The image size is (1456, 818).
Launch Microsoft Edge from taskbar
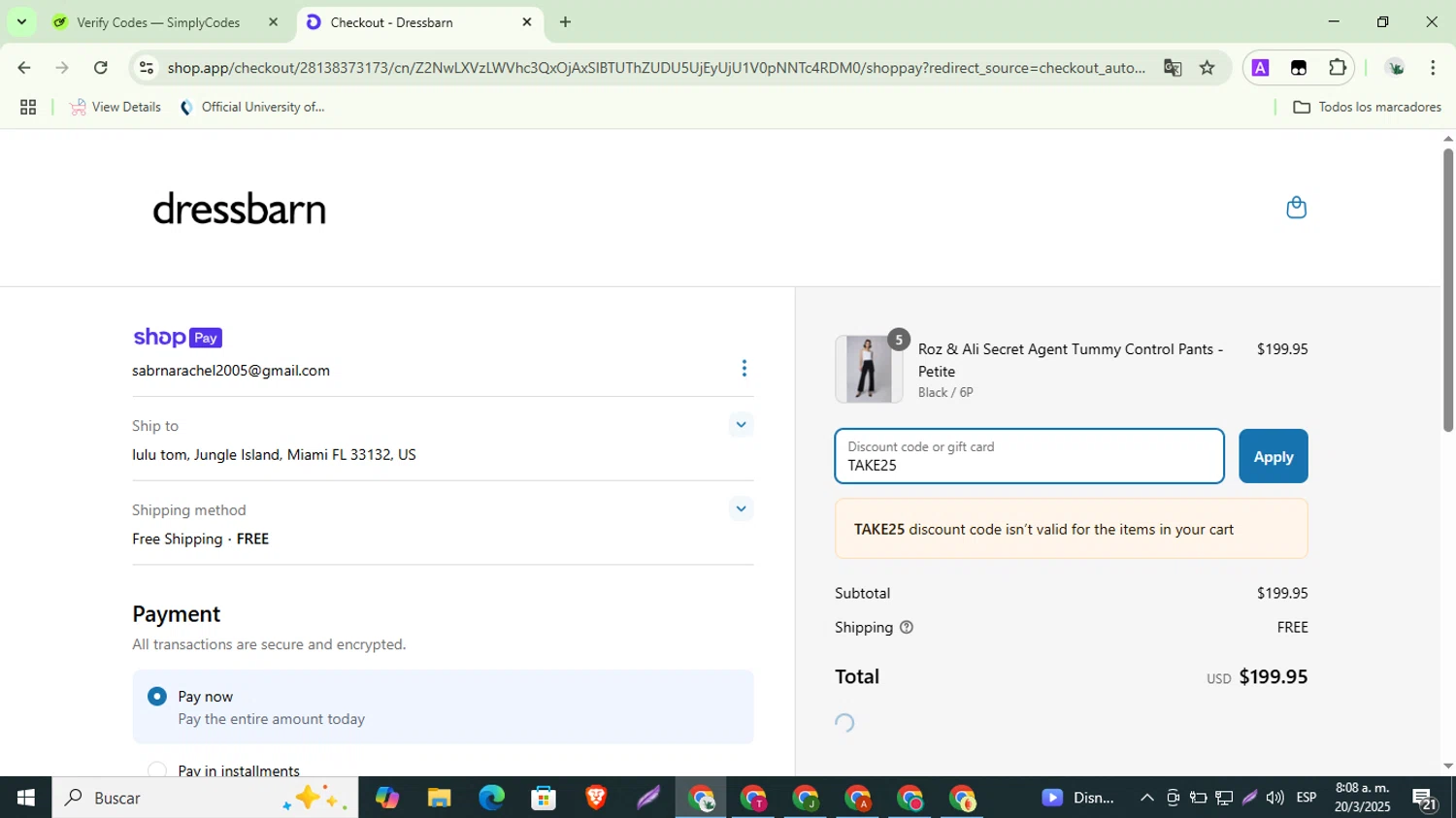point(491,798)
